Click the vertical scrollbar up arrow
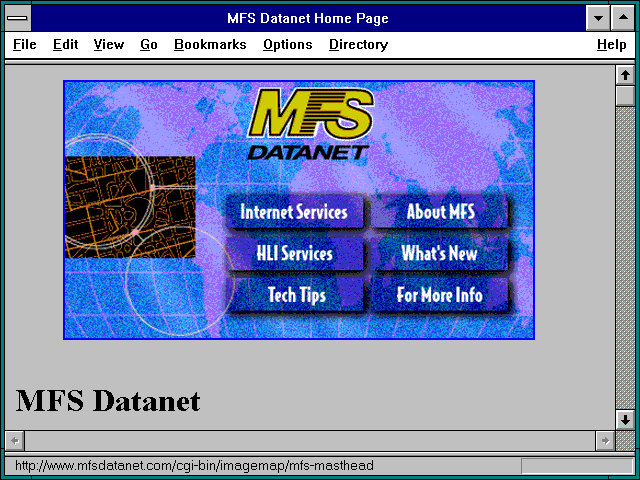 click(x=625, y=76)
